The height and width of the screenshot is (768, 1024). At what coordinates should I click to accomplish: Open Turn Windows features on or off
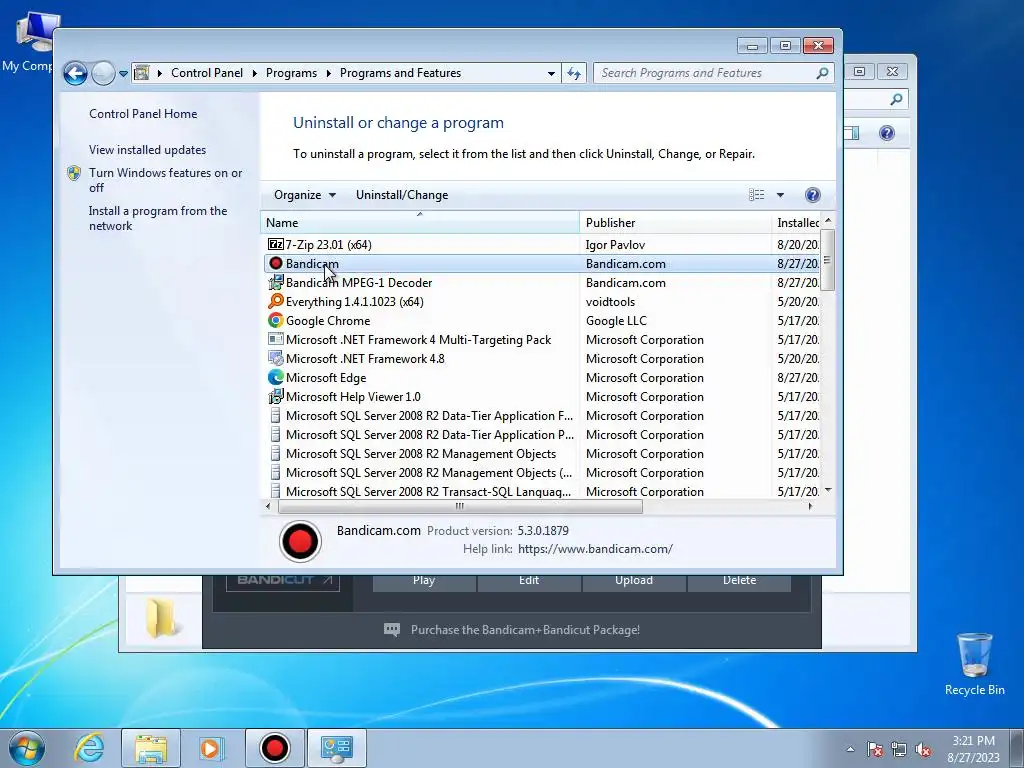click(x=165, y=180)
